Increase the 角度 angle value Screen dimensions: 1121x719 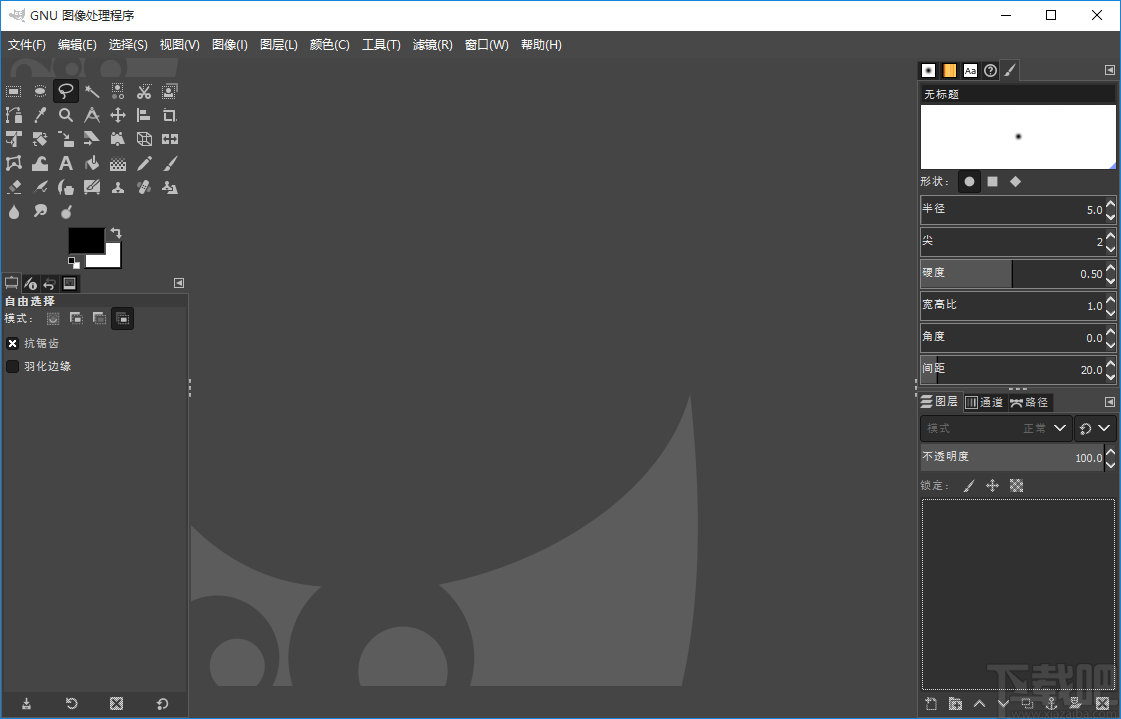(1110, 332)
